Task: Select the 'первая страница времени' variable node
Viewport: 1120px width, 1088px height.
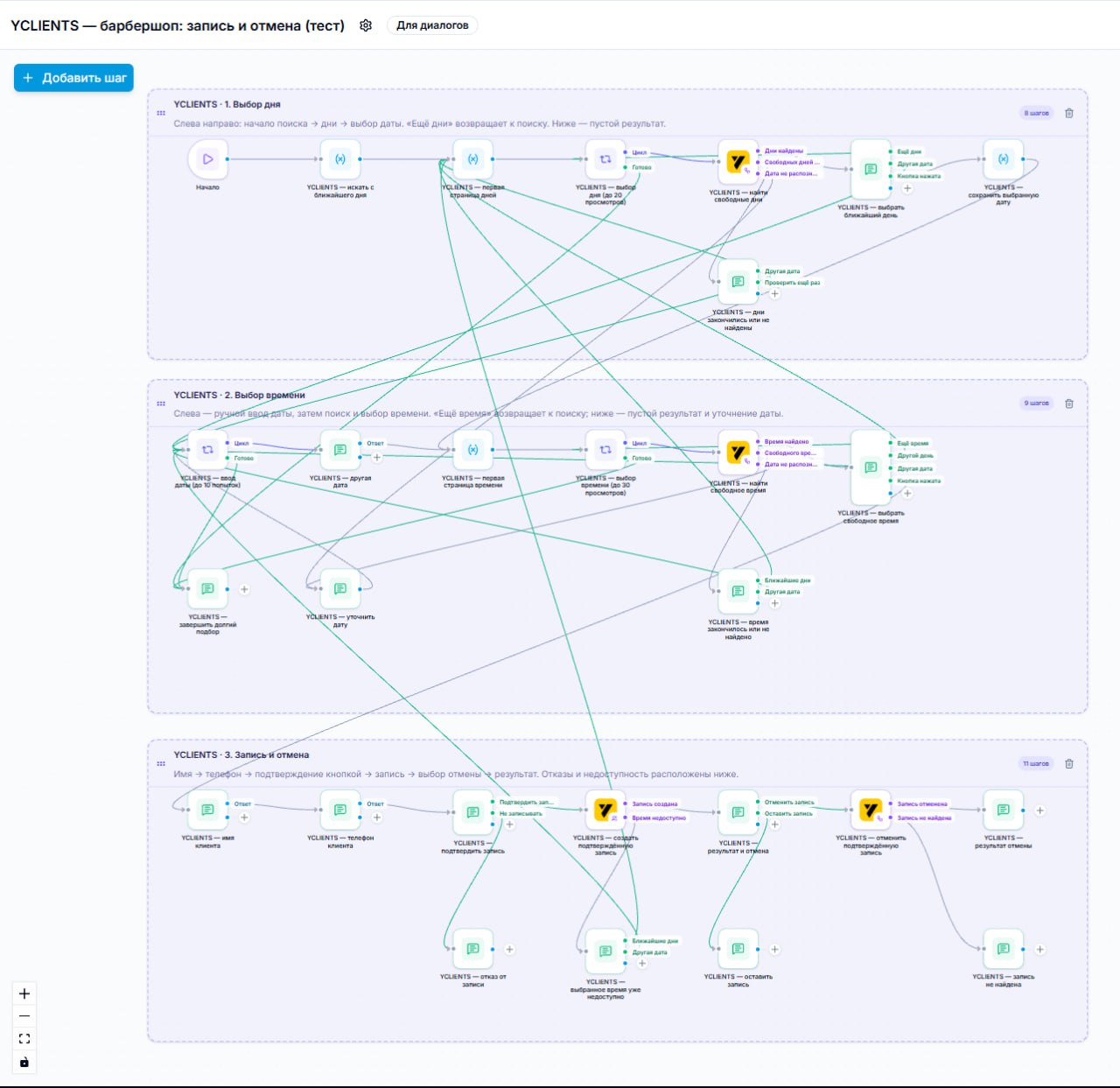Action: pyautogui.click(x=472, y=450)
